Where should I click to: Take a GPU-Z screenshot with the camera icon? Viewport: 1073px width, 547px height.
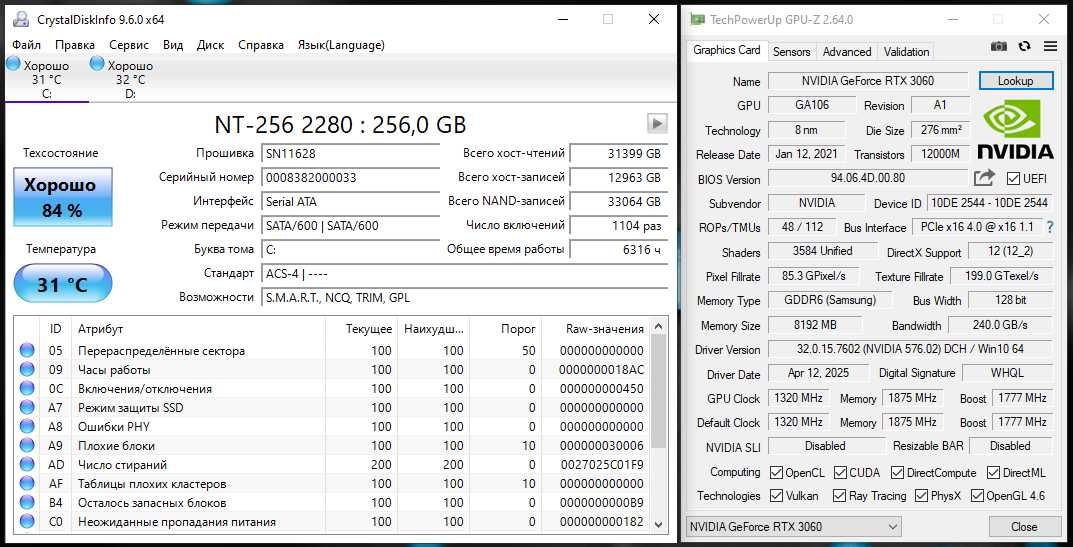999,47
